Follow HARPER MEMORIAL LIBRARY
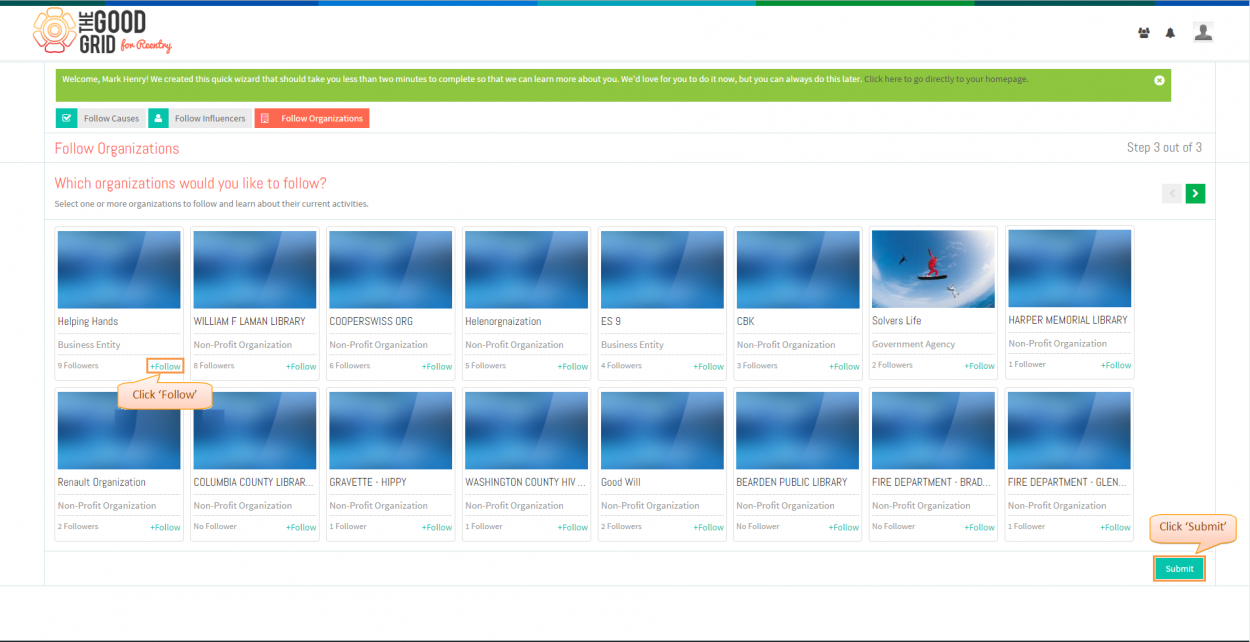This screenshot has height=642, width=1250. (1116, 365)
